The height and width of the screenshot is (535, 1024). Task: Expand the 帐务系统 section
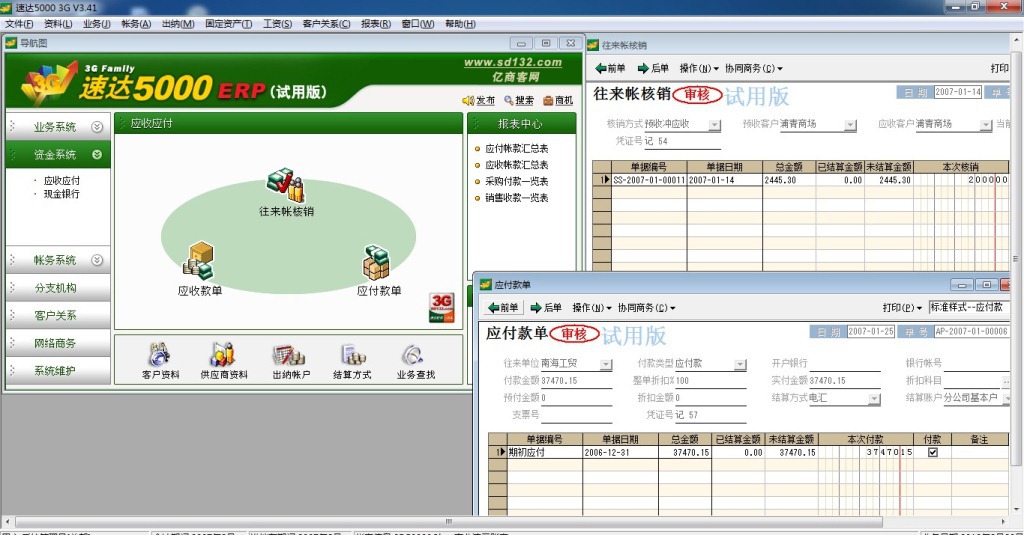[97, 260]
